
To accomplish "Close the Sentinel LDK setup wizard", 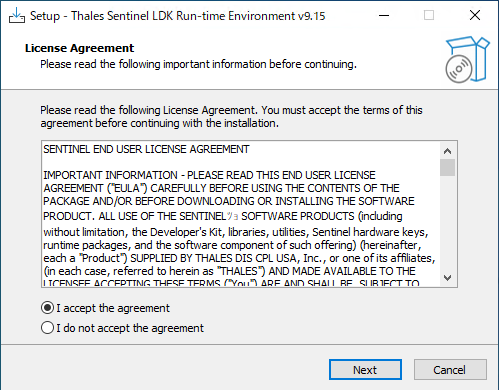I will click(x=475, y=15).
